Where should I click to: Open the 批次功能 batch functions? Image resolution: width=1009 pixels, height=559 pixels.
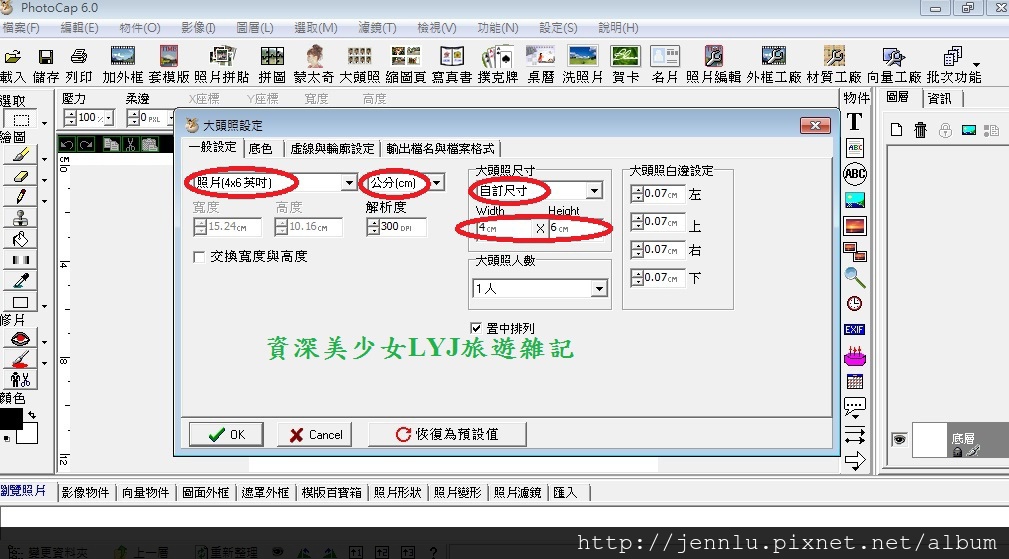pyautogui.click(x=954, y=64)
